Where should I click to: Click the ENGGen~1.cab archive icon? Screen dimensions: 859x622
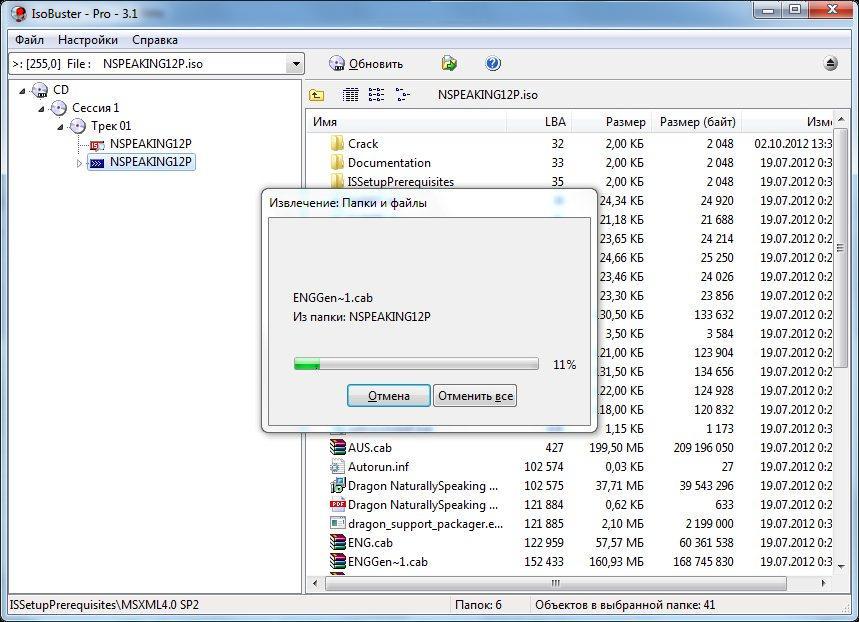pyautogui.click(x=337, y=561)
